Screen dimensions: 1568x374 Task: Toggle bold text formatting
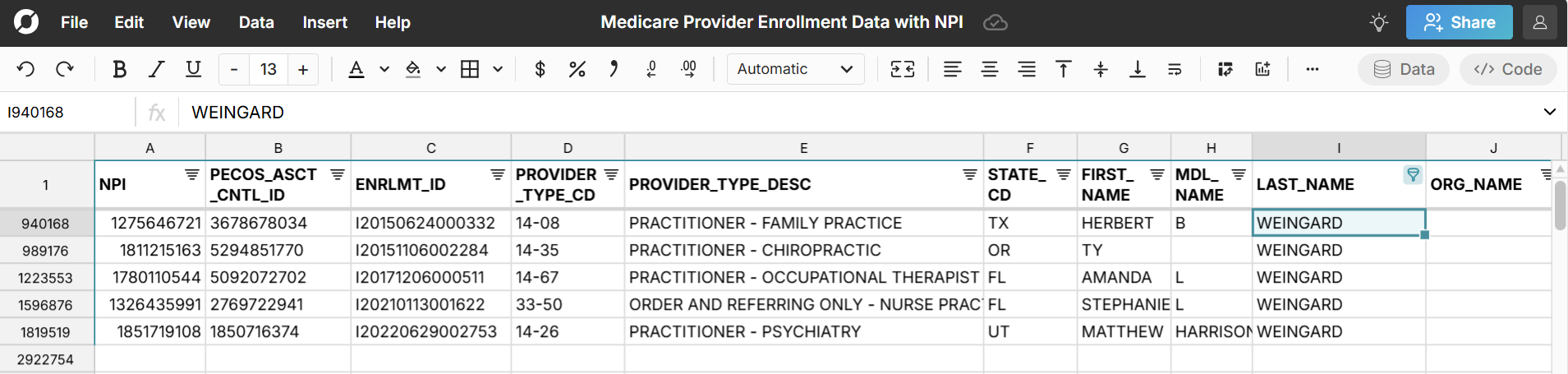click(x=119, y=69)
